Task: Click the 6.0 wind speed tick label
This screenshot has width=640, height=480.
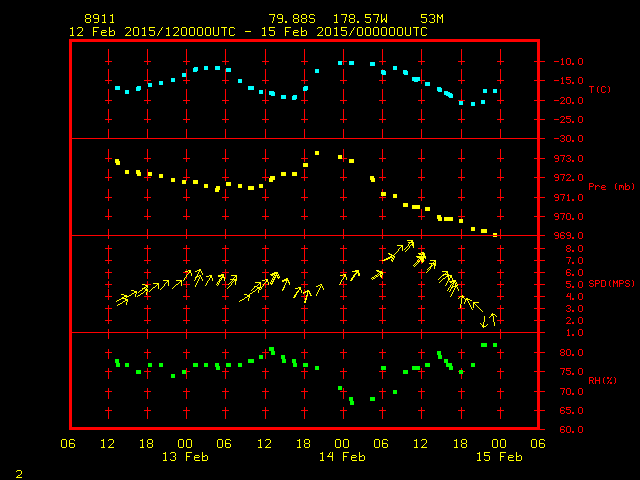Action: 574,273
